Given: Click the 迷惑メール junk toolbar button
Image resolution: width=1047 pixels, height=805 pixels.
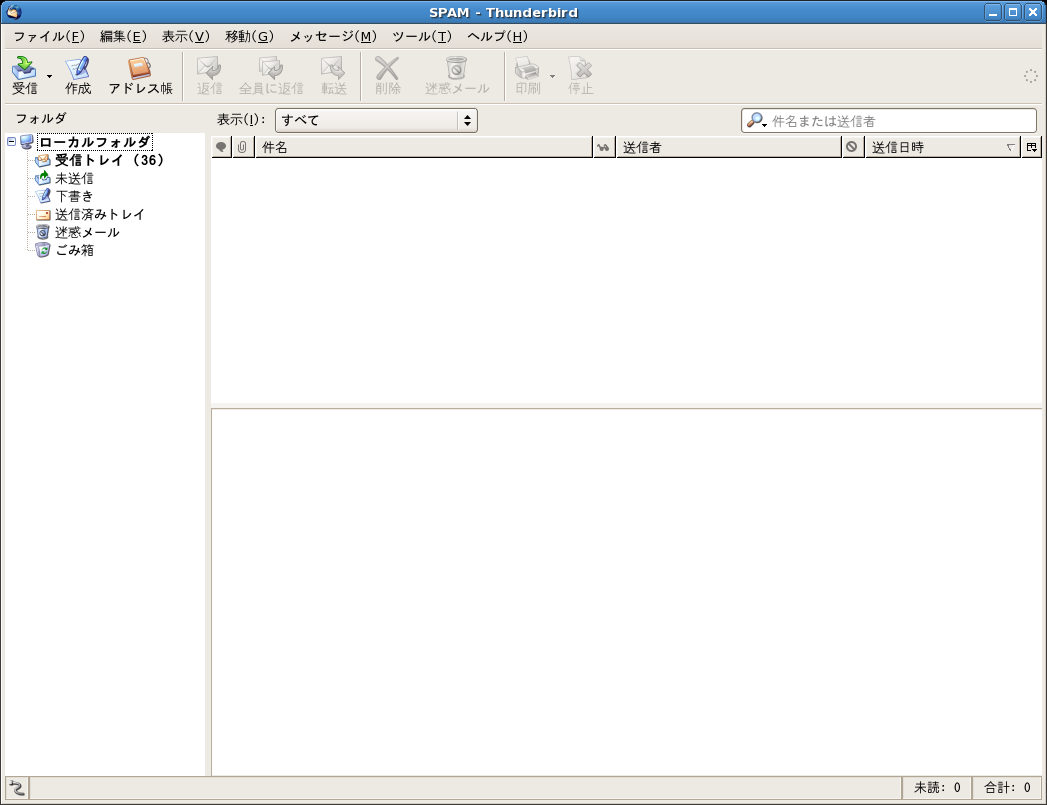Looking at the screenshot, I should coord(457,75).
